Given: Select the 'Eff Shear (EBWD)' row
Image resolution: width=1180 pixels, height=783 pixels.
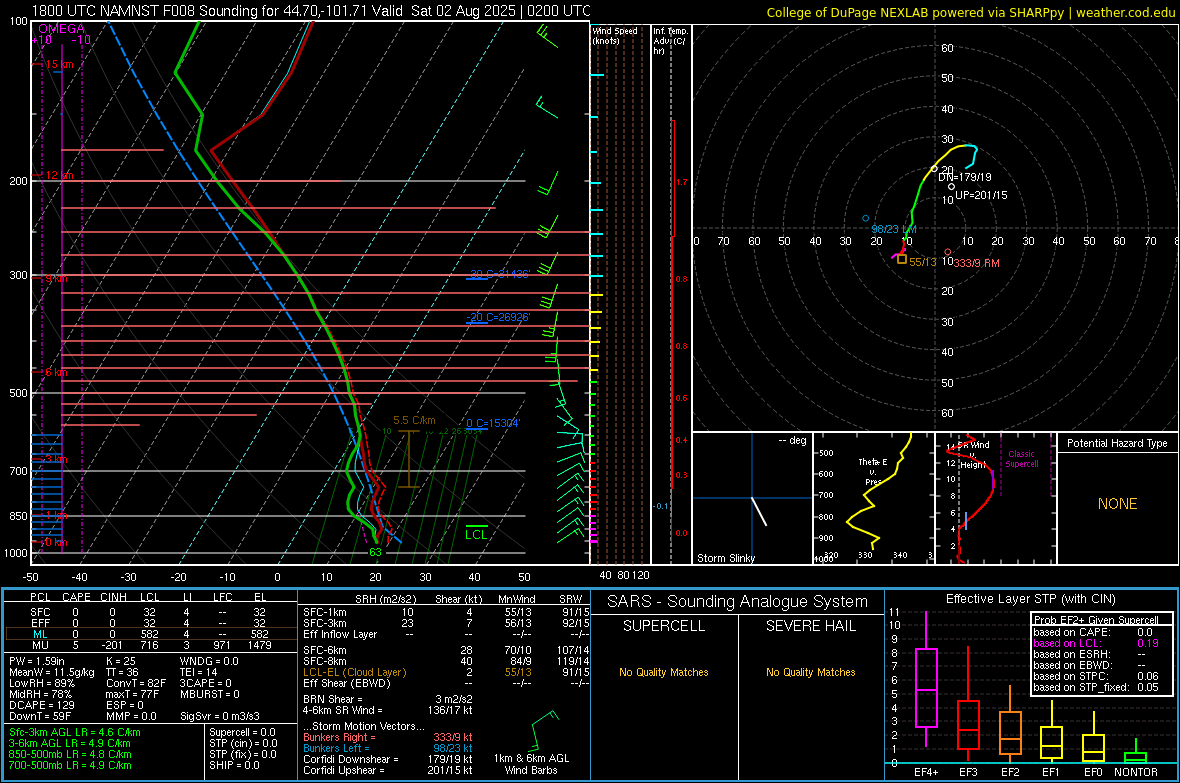Looking at the screenshot, I should click(x=446, y=683).
